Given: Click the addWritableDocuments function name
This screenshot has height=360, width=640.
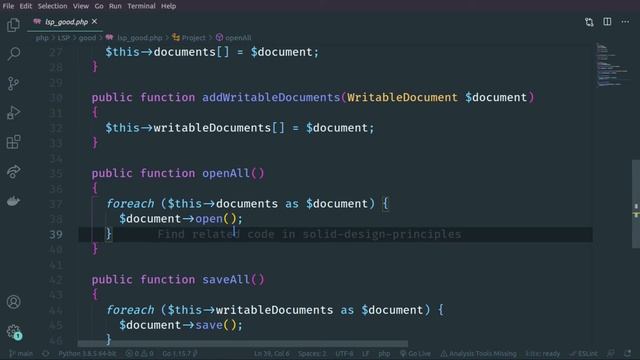Looking at the screenshot, I should point(271,98).
